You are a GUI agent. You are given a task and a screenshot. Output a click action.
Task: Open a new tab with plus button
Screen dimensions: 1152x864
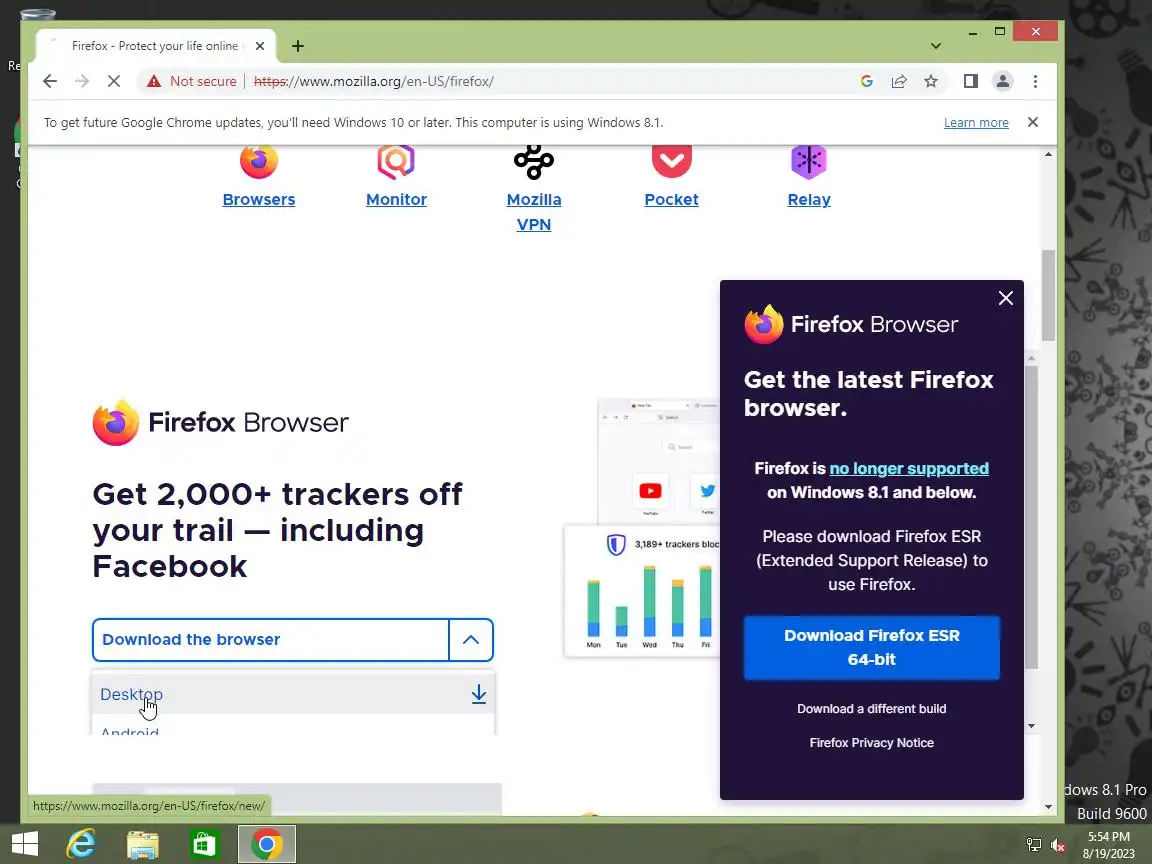tap(298, 46)
